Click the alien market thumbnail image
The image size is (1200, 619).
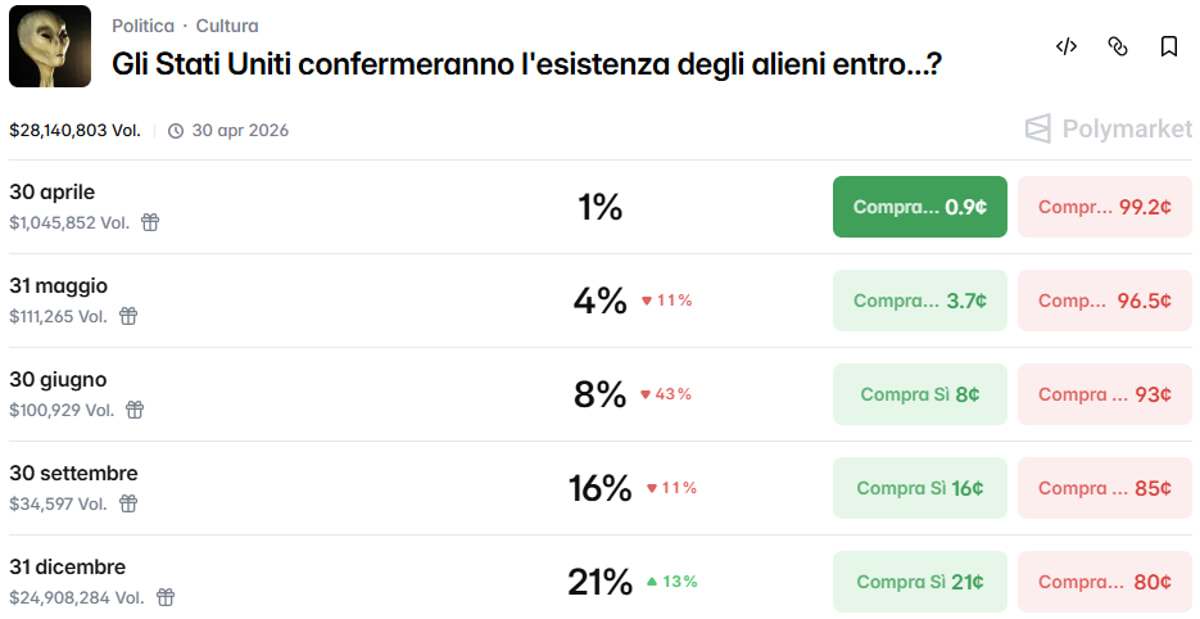[x=50, y=46]
